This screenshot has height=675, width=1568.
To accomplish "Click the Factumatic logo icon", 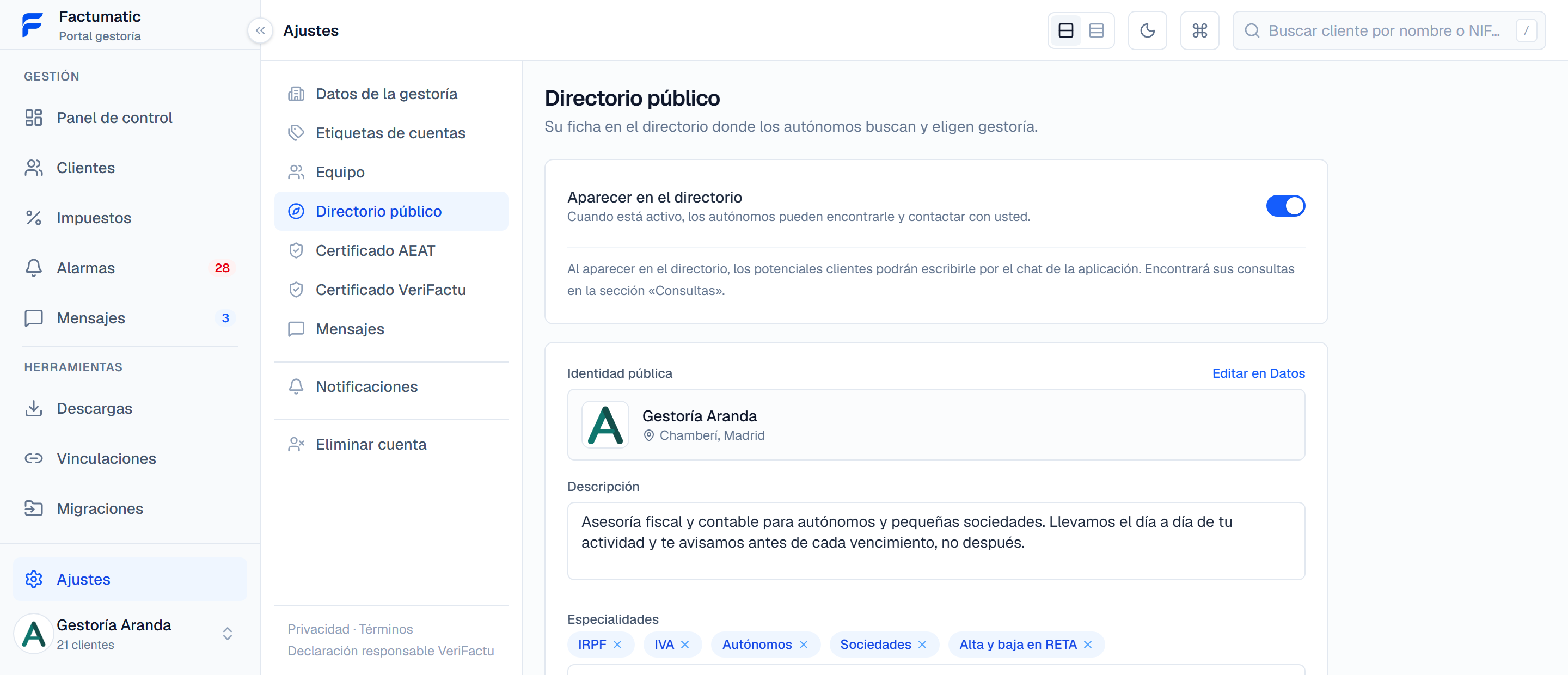I will (33, 26).
